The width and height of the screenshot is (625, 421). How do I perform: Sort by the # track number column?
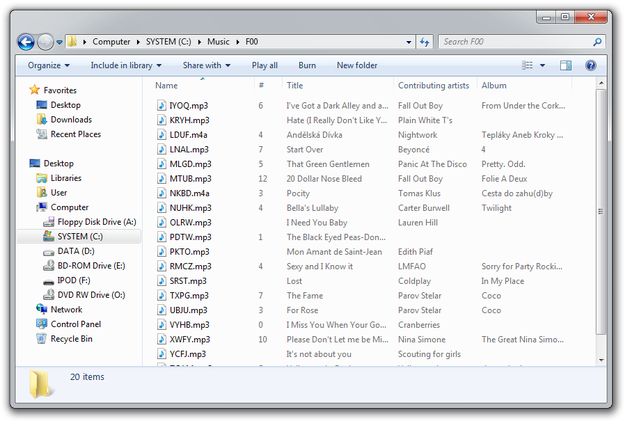(x=261, y=85)
